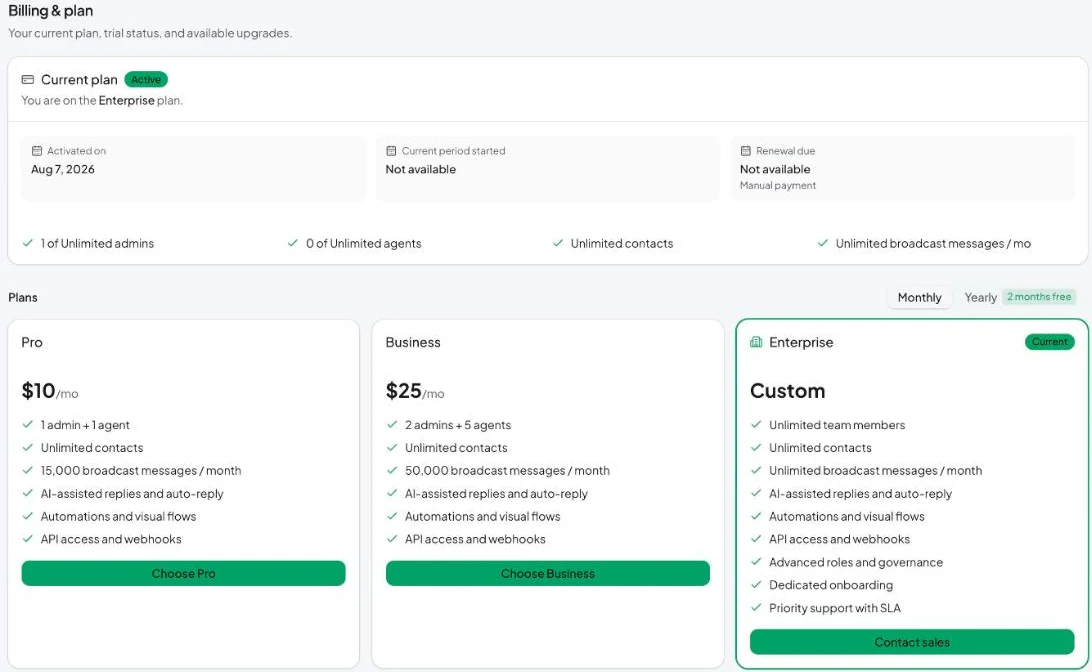Click checkmark beside 1 admin + 1 agent
This screenshot has width=1092, height=672.
coord(28,424)
